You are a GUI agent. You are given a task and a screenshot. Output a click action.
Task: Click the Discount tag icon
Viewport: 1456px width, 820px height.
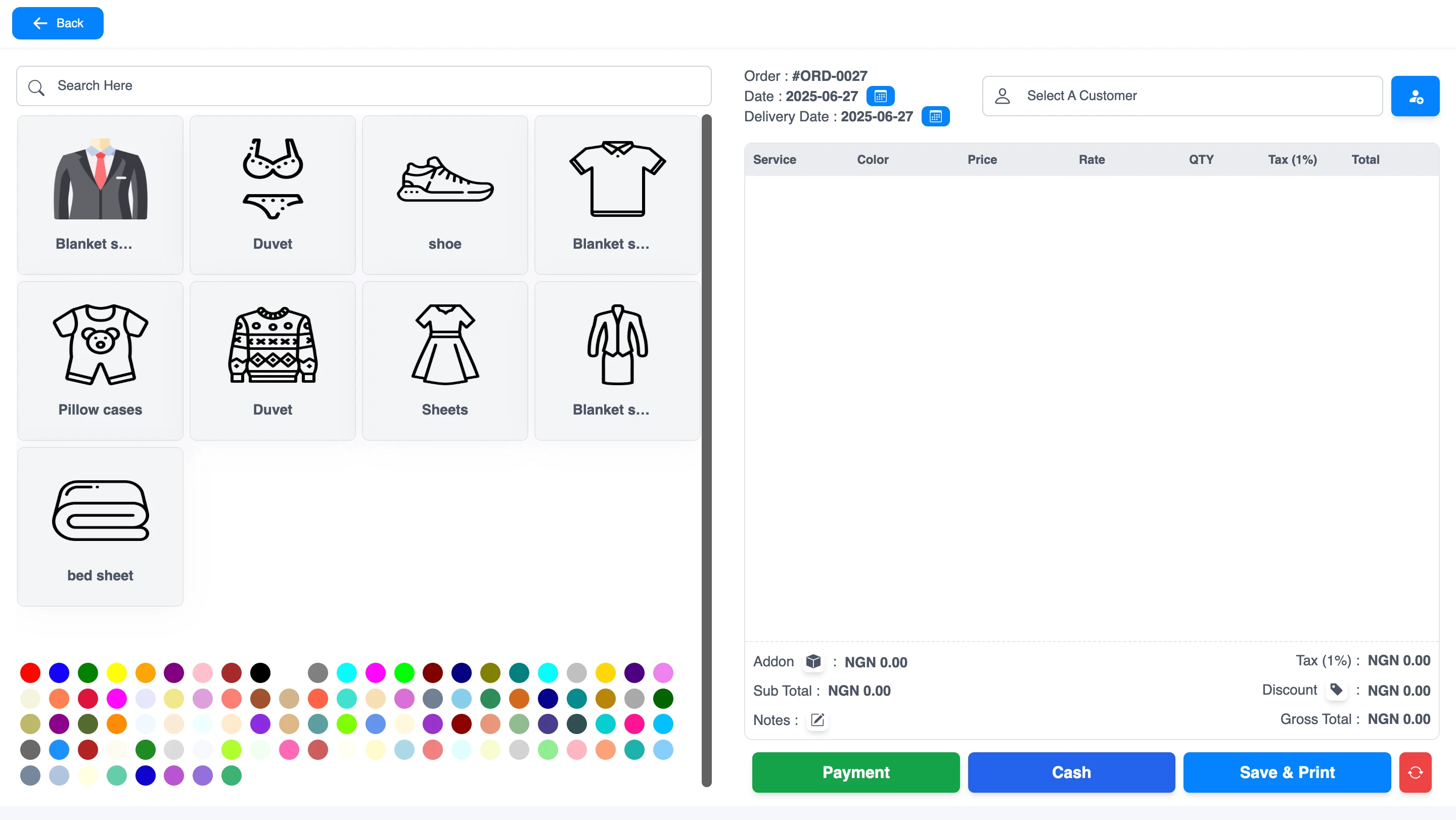pos(1336,690)
